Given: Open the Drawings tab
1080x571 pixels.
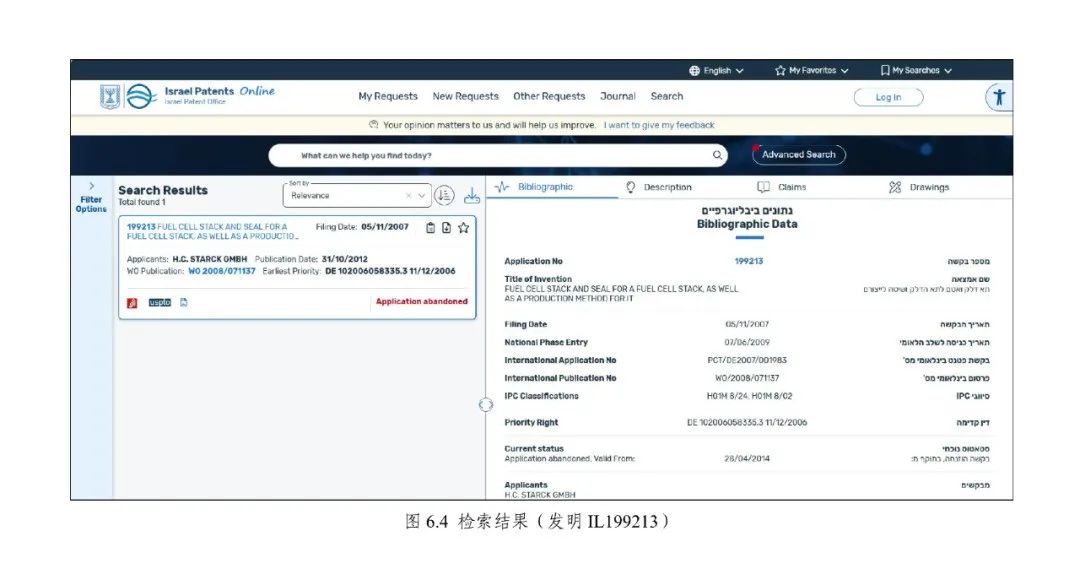Looking at the screenshot, I should (919, 187).
